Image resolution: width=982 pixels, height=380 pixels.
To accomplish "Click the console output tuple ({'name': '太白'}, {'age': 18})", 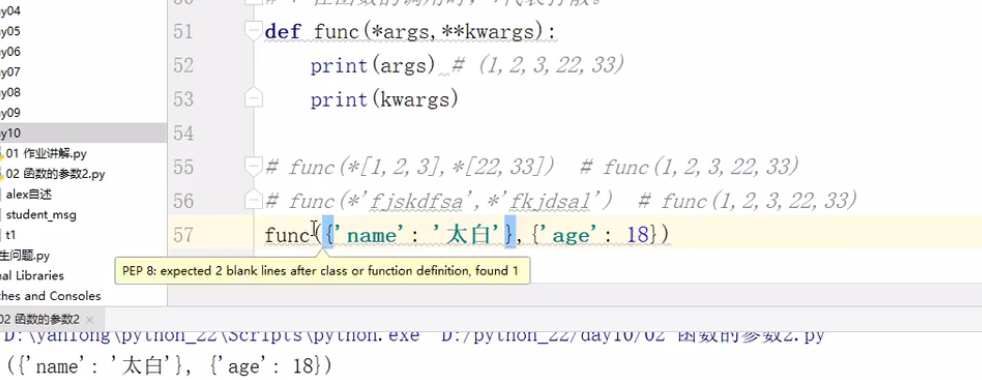I will pos(168,365).
